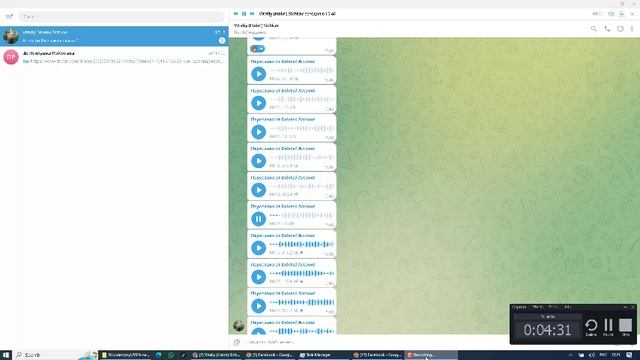
Task: Start a voice call with this contact
Action: (x=607, y=29)
